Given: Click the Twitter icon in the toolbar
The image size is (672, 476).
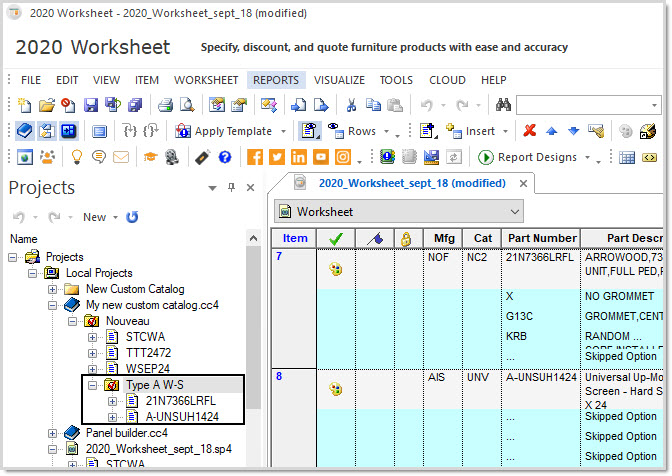Looking at the screenshot, I should (x=276, y=157).
